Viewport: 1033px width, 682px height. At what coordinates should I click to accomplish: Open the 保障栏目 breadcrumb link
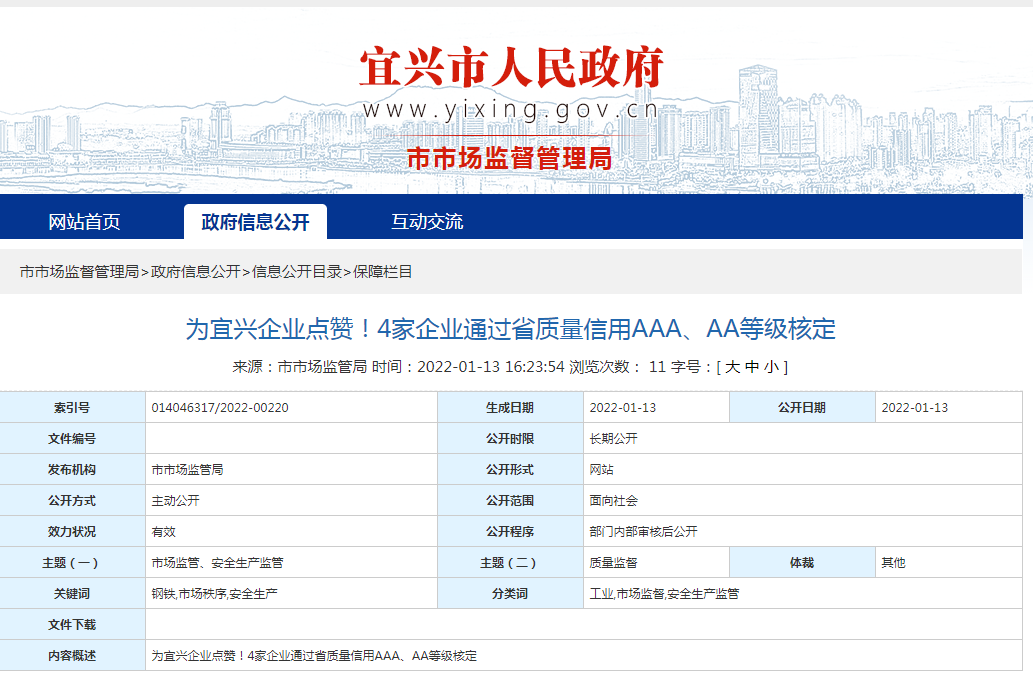pos(383,271)
